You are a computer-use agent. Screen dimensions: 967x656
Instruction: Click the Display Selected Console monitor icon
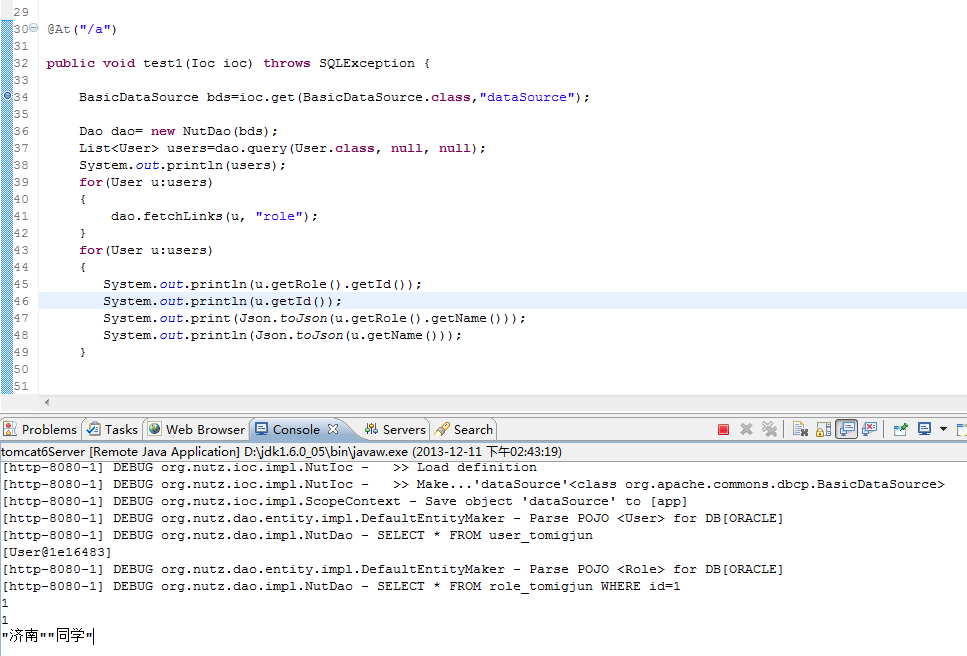pyautogui.click(x=924, y=429)
